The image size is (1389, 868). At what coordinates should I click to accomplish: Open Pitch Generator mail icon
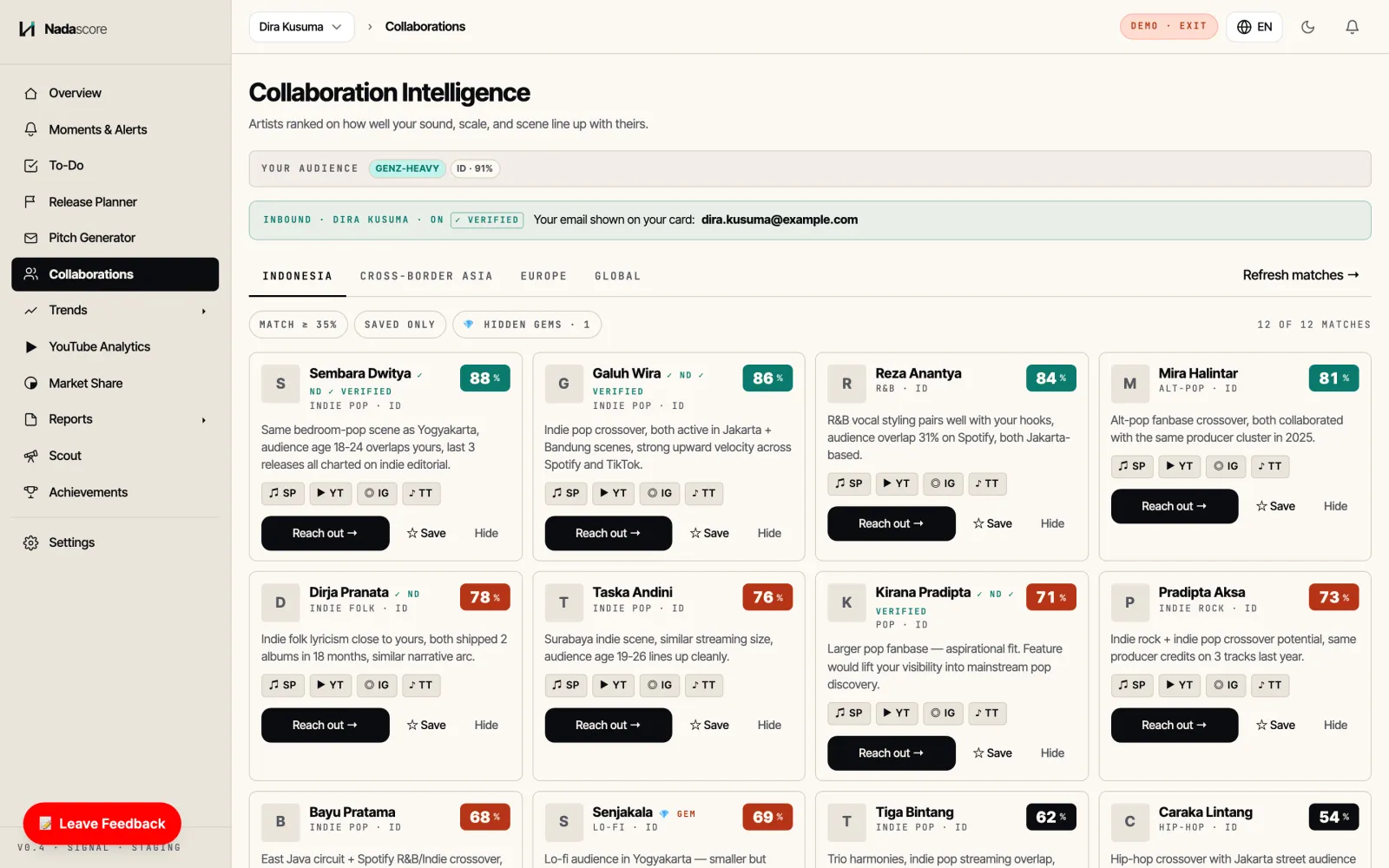(31, 238)
